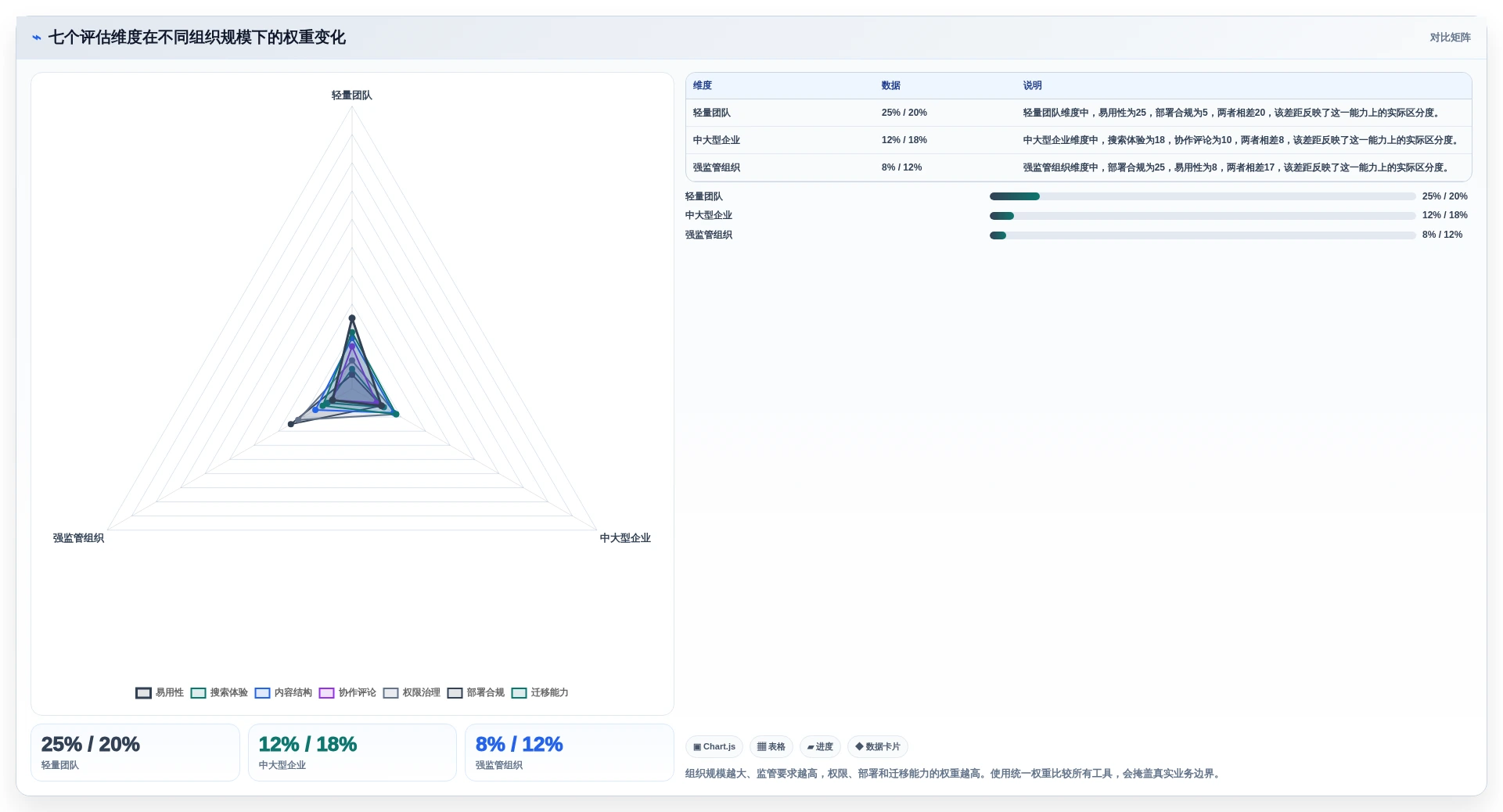The image size is (1503, 812).
Task: Click the top data point on 轻量团队 axis
Action: pos(352,318)
